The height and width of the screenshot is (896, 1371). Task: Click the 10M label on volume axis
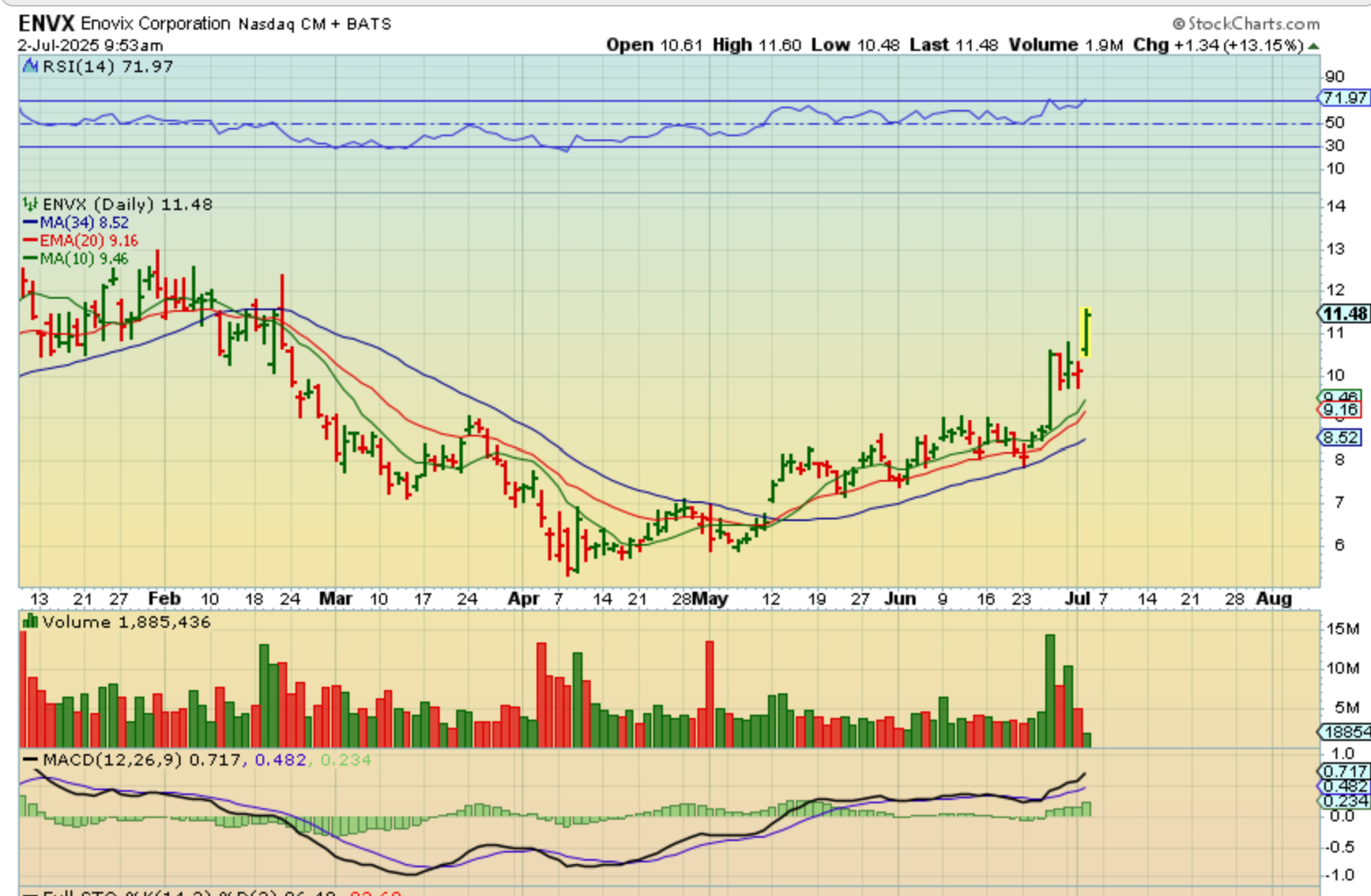point(1343,668)
